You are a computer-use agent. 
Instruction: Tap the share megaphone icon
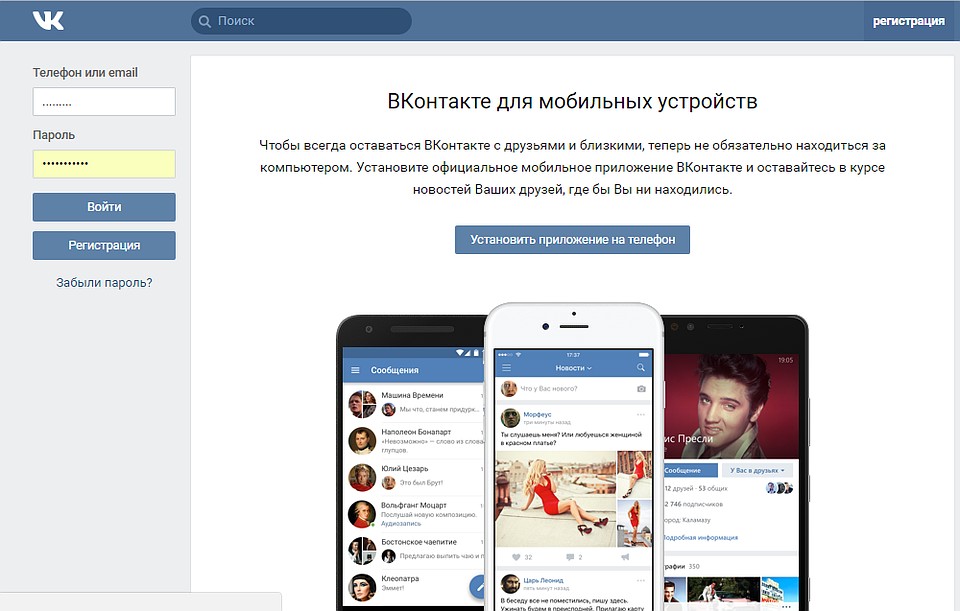point(625,557)
